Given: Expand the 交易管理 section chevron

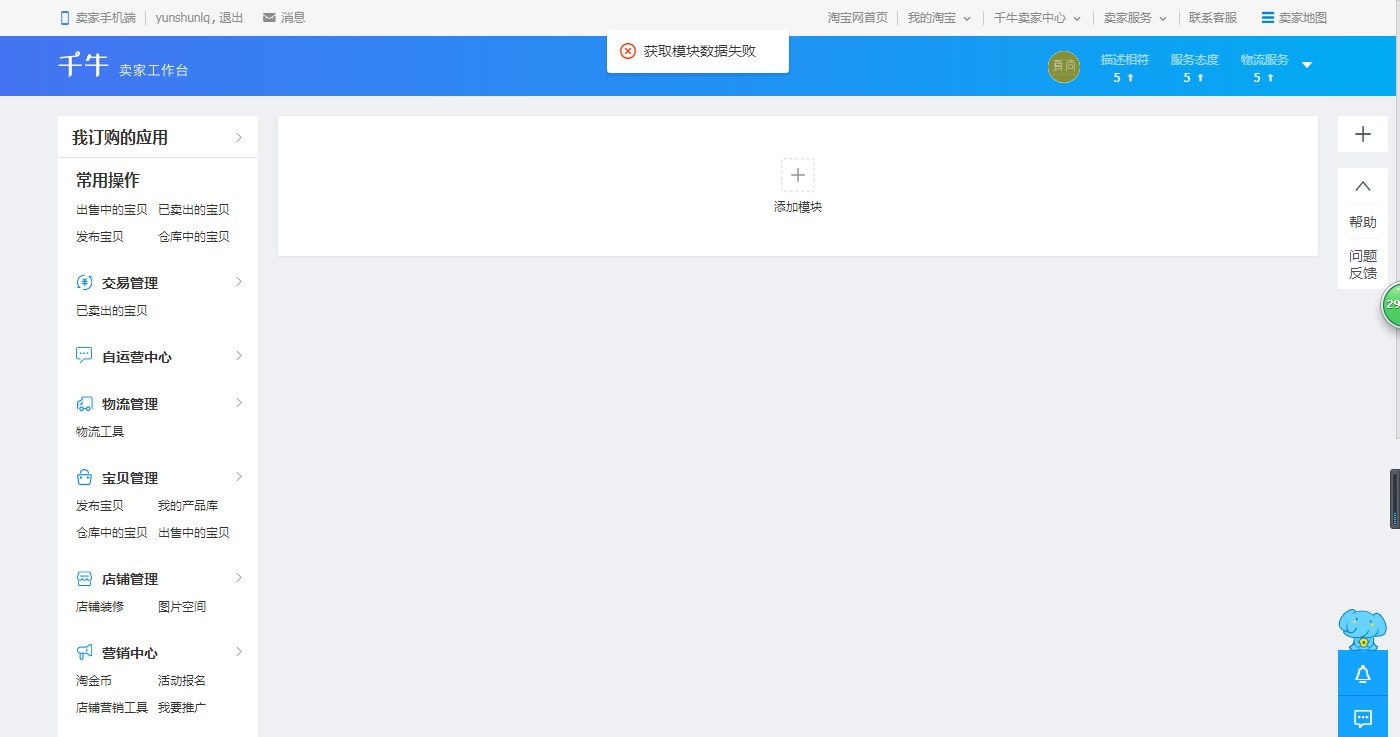Looking at the screenshot, I should click(239, 282).
